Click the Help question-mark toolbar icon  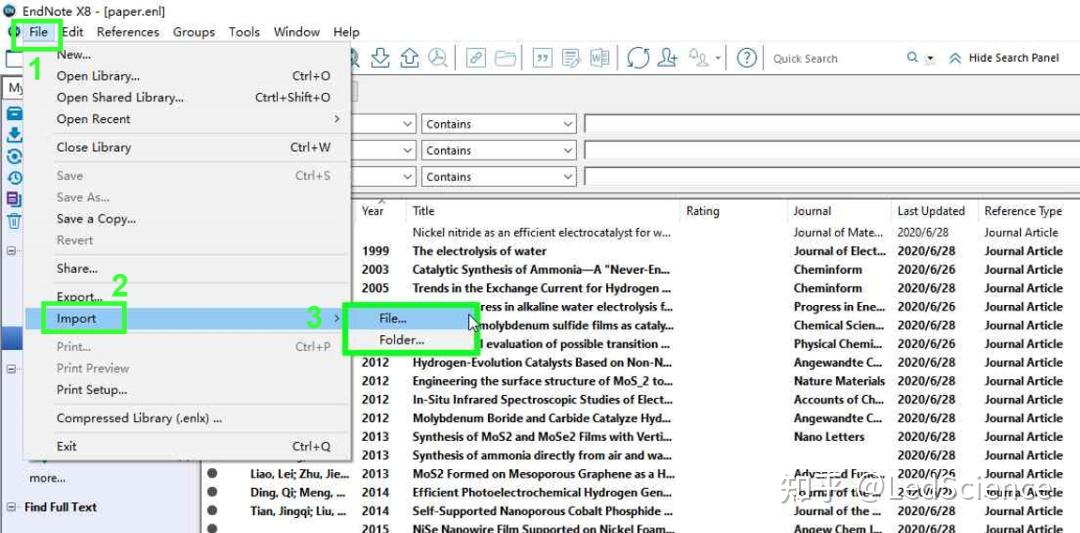point(747,59)
